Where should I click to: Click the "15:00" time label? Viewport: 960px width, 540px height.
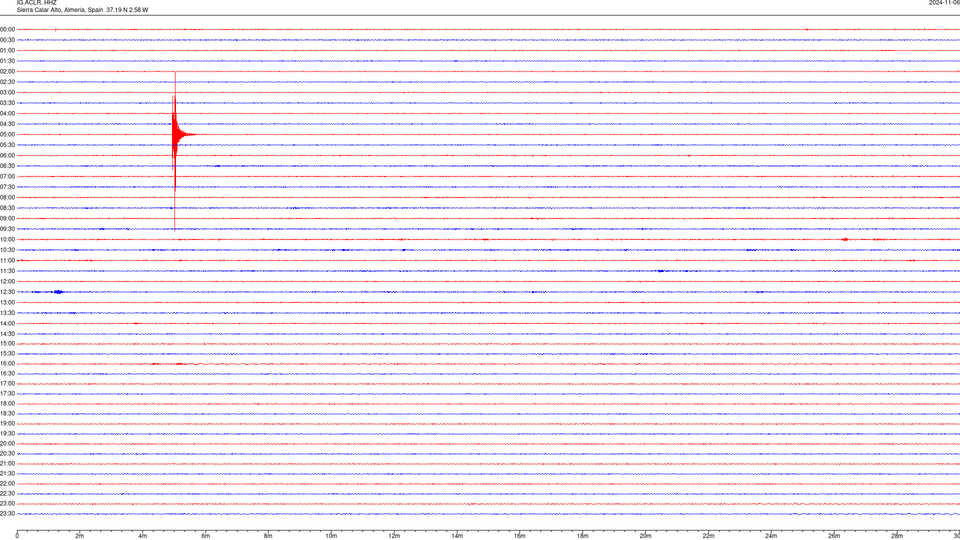(x=8, y=343)
